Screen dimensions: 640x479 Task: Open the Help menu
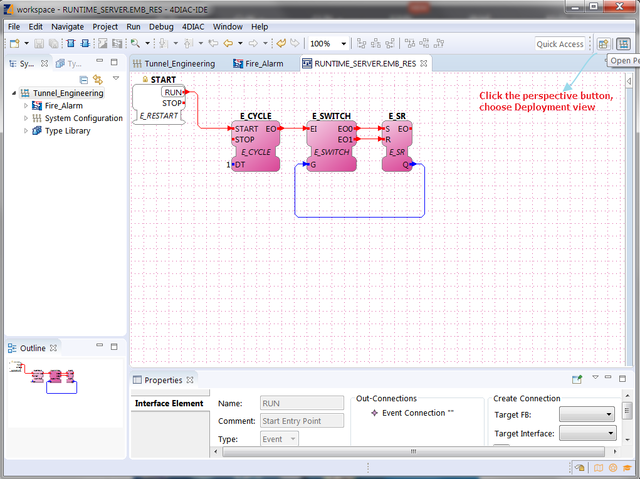click(260, 27)
